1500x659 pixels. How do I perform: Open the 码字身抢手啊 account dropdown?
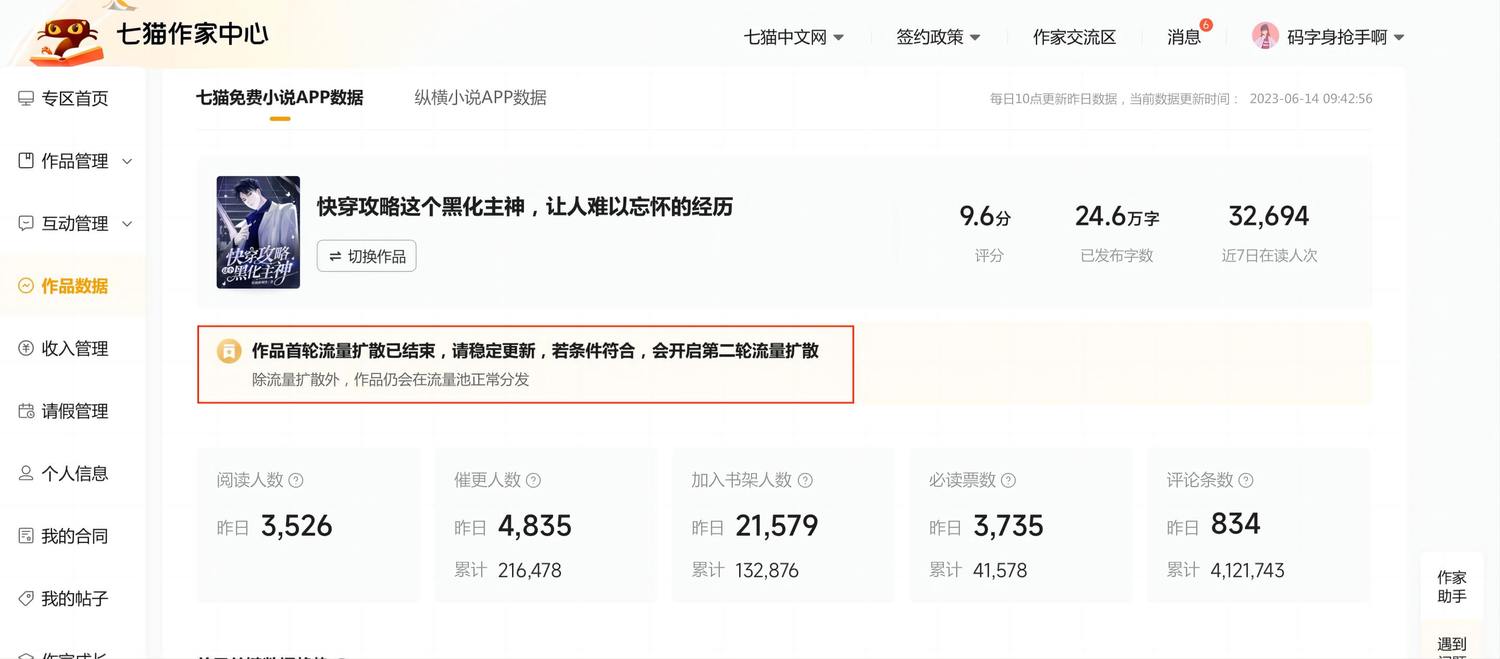point(1345,37)
